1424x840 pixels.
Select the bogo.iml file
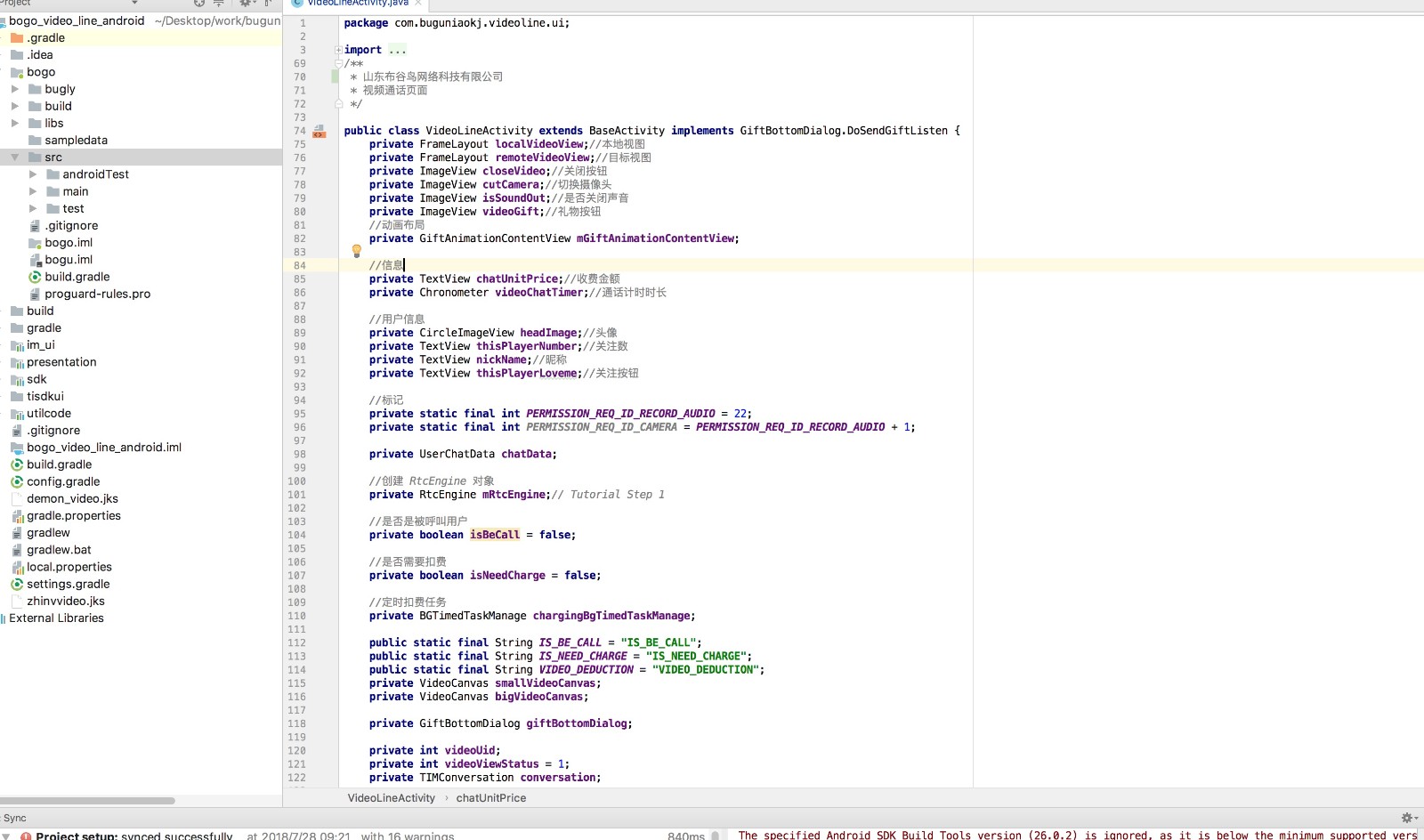click(x=69, y=243)
